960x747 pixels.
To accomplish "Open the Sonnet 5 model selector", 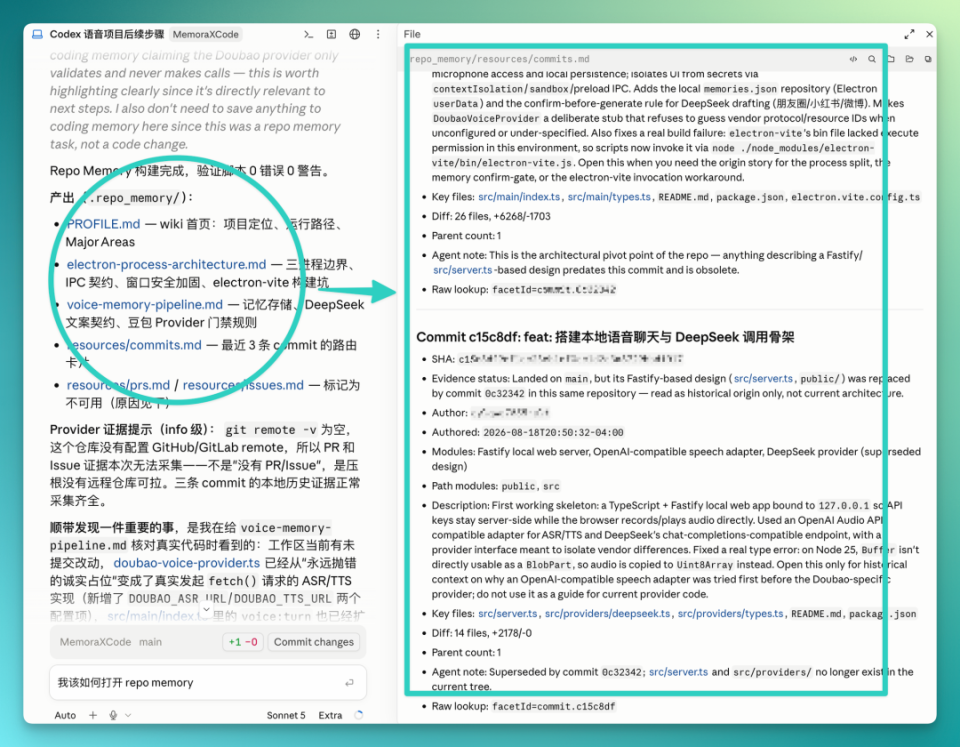I will tap(286, 715).
